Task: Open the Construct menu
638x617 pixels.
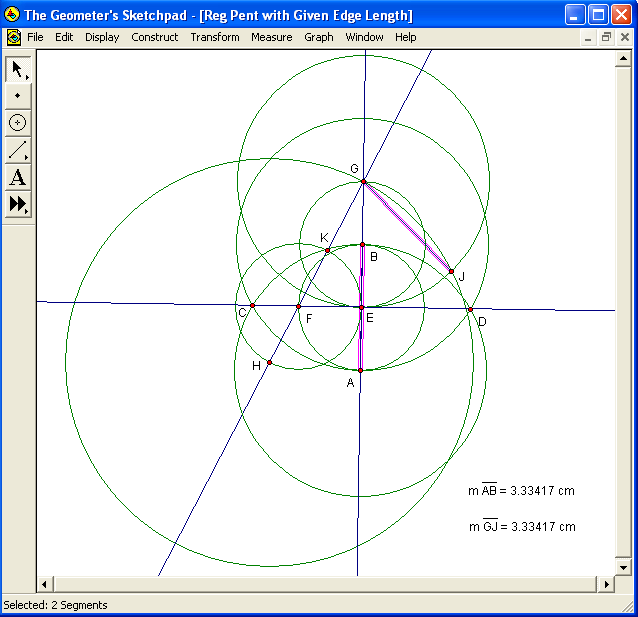Action: (x=154, y=37)
